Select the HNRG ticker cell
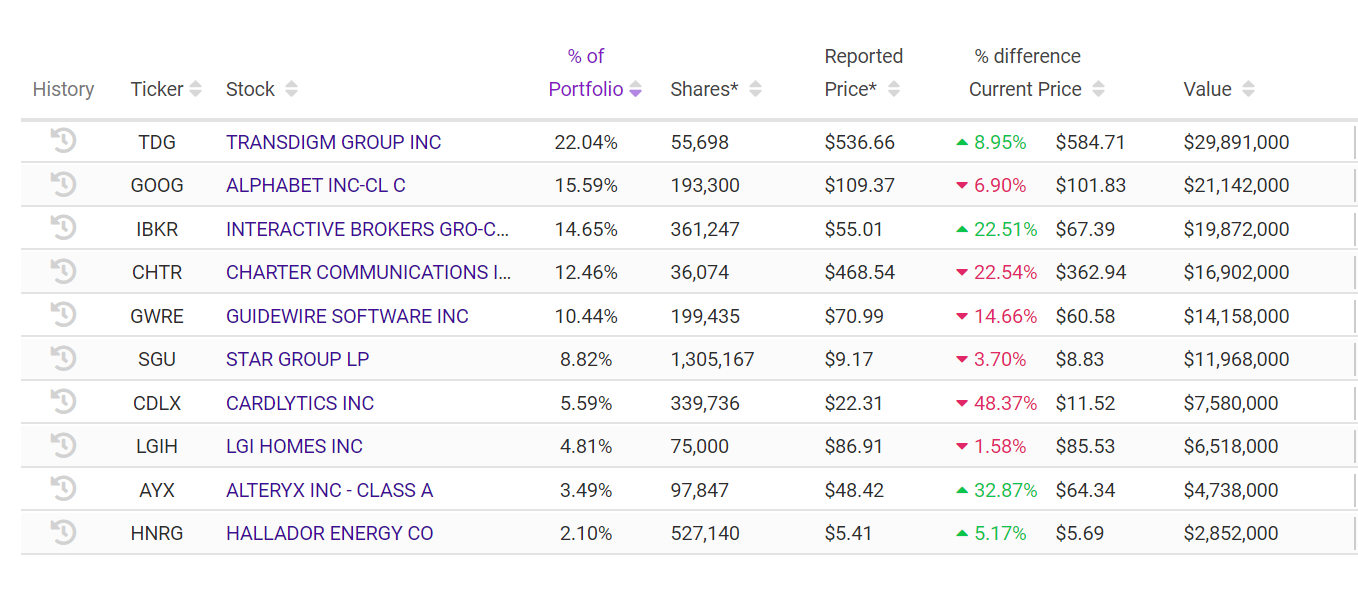 [x=157, y=533]
